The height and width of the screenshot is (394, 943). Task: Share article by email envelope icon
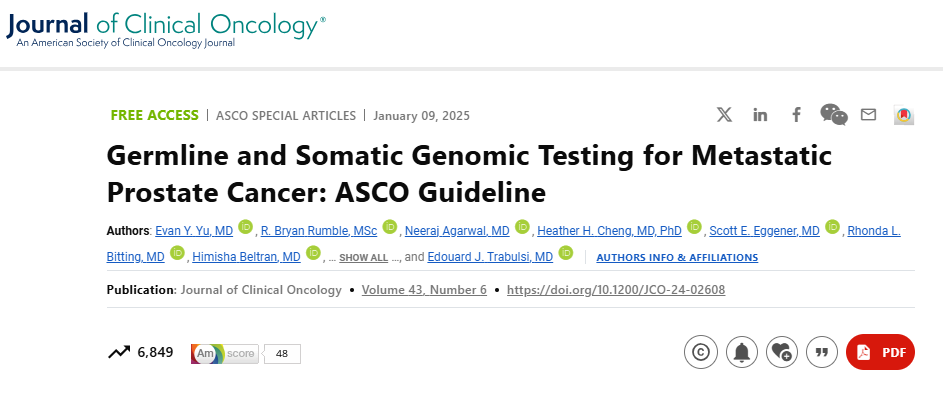(x=868, y=114)
